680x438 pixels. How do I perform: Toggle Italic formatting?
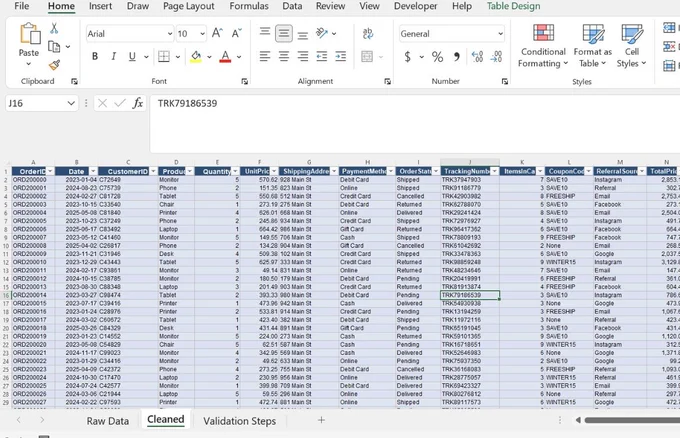(114, 56)
